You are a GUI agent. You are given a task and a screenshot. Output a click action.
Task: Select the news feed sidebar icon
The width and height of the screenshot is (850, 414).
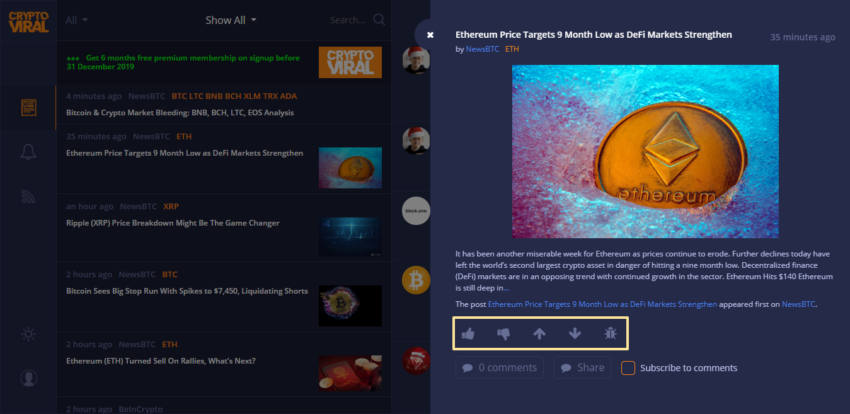pyautogui.click(x=29, y=107)
